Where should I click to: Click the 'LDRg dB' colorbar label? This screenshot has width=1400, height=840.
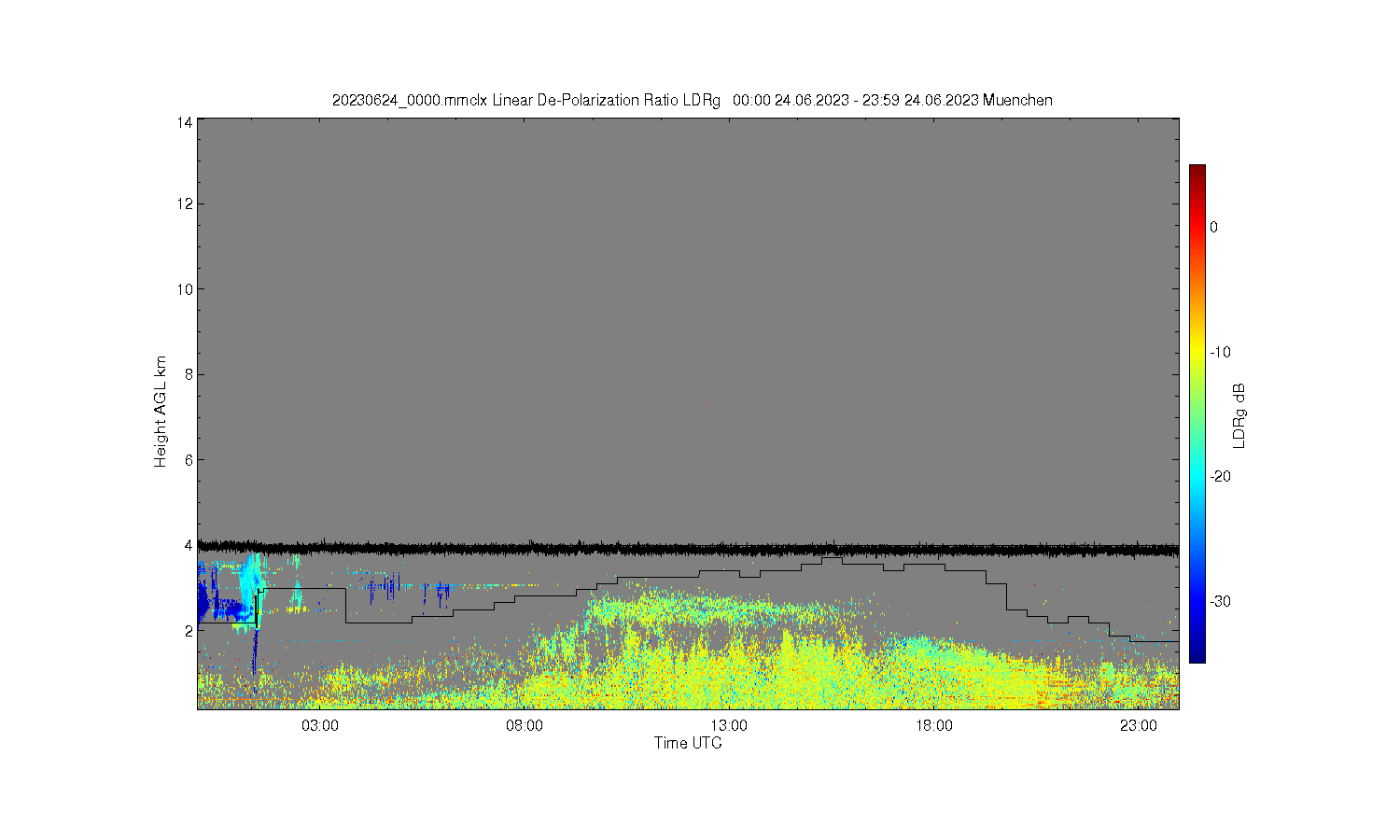click(1239, 416)
